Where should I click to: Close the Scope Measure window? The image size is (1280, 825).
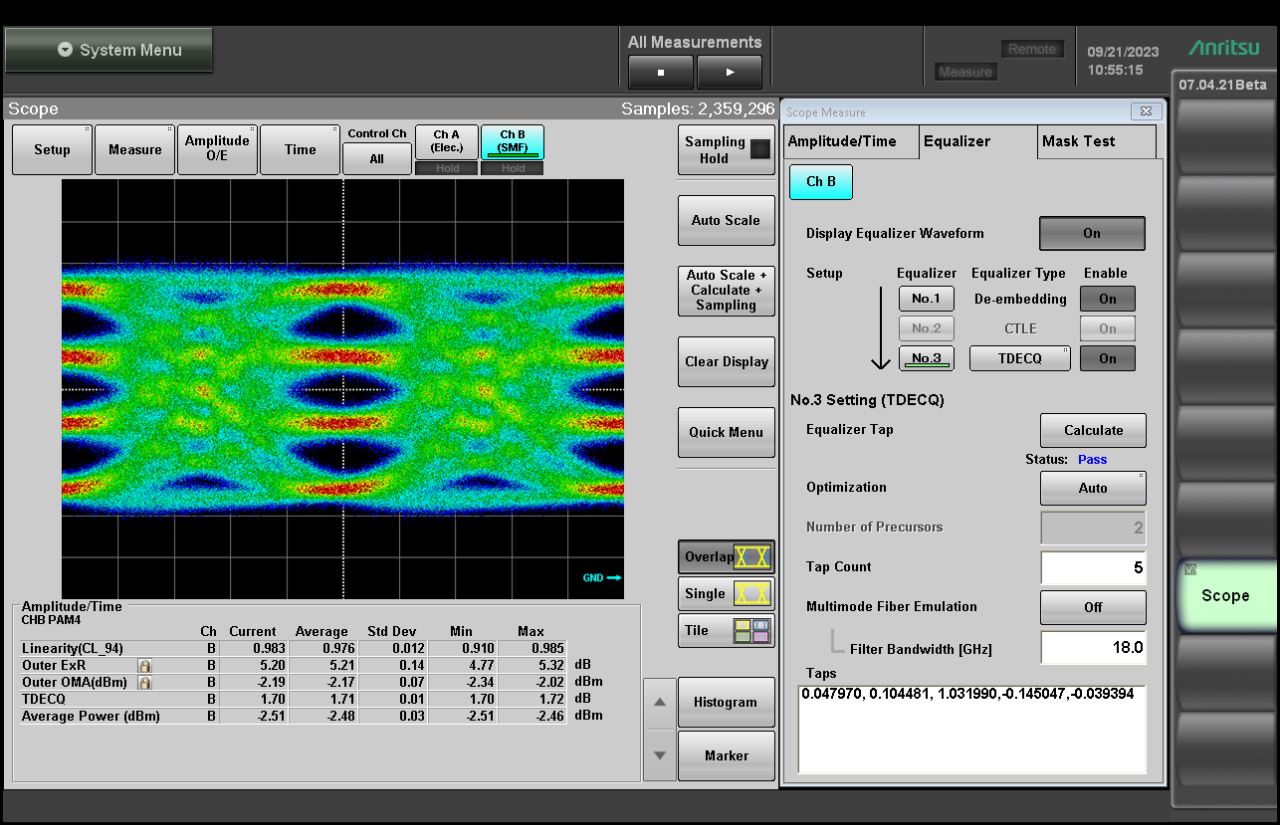[x=1144, y=111]
